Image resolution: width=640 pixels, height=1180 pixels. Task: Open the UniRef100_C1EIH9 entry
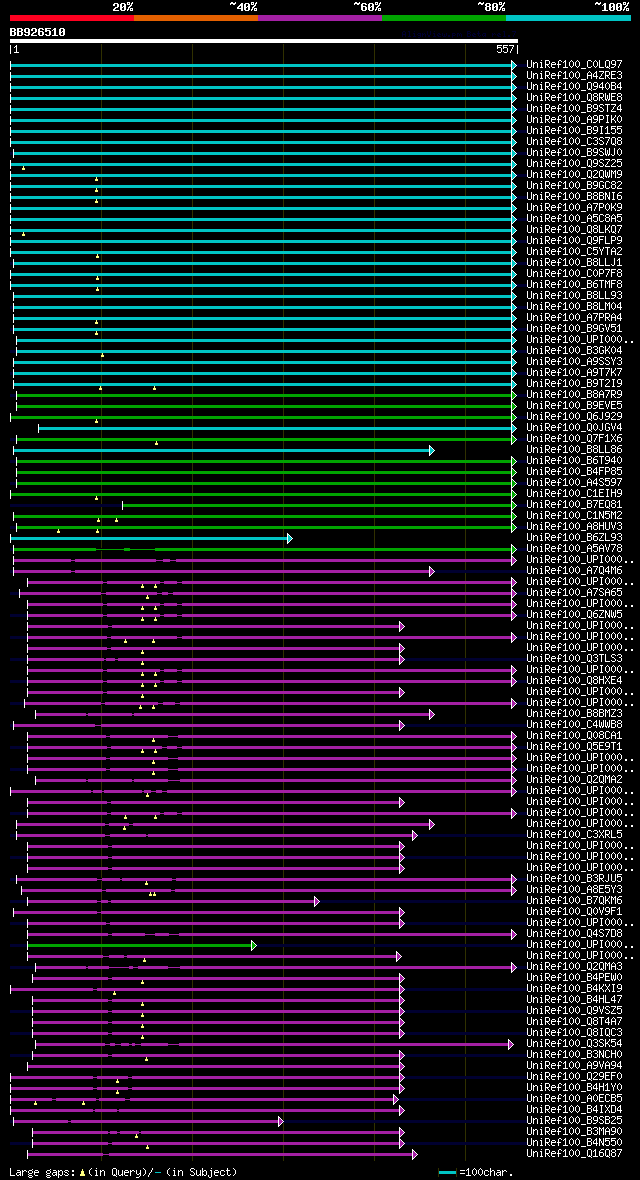(x=574, y=493)
